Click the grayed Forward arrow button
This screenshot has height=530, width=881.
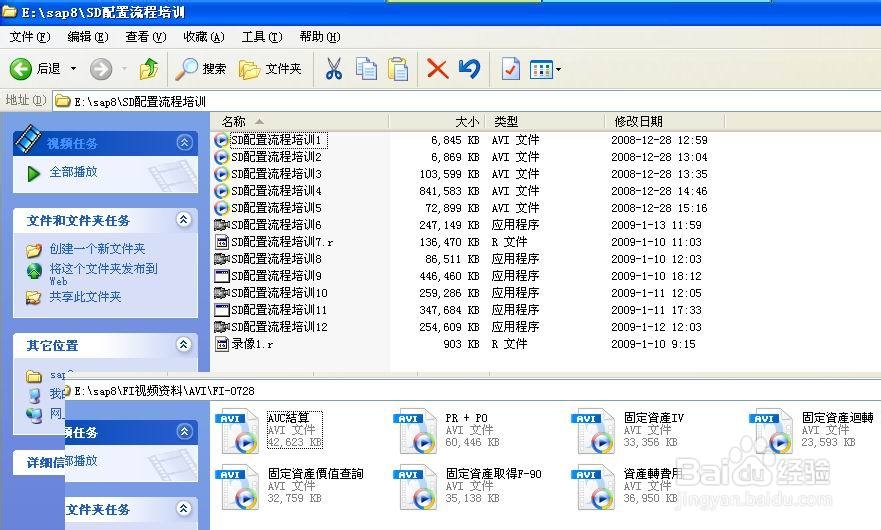[x=101, y=69]
